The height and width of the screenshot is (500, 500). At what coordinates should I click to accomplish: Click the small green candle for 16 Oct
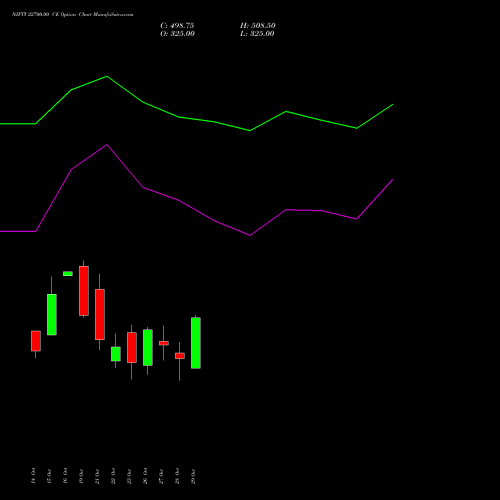tap(68, 274)
